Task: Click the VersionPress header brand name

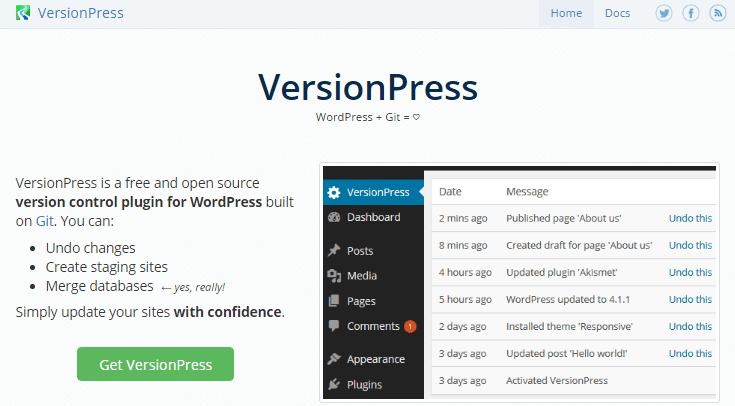Action: [81, 13]
